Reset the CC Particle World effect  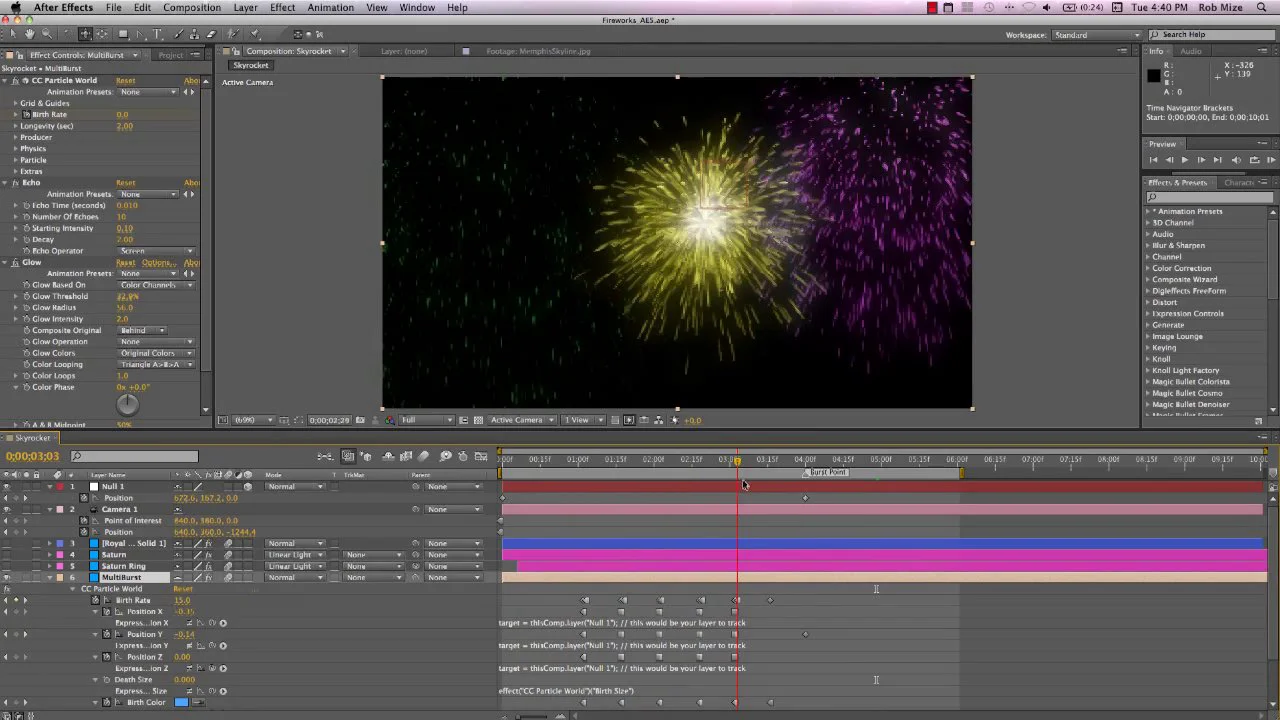tap(125, 80)
